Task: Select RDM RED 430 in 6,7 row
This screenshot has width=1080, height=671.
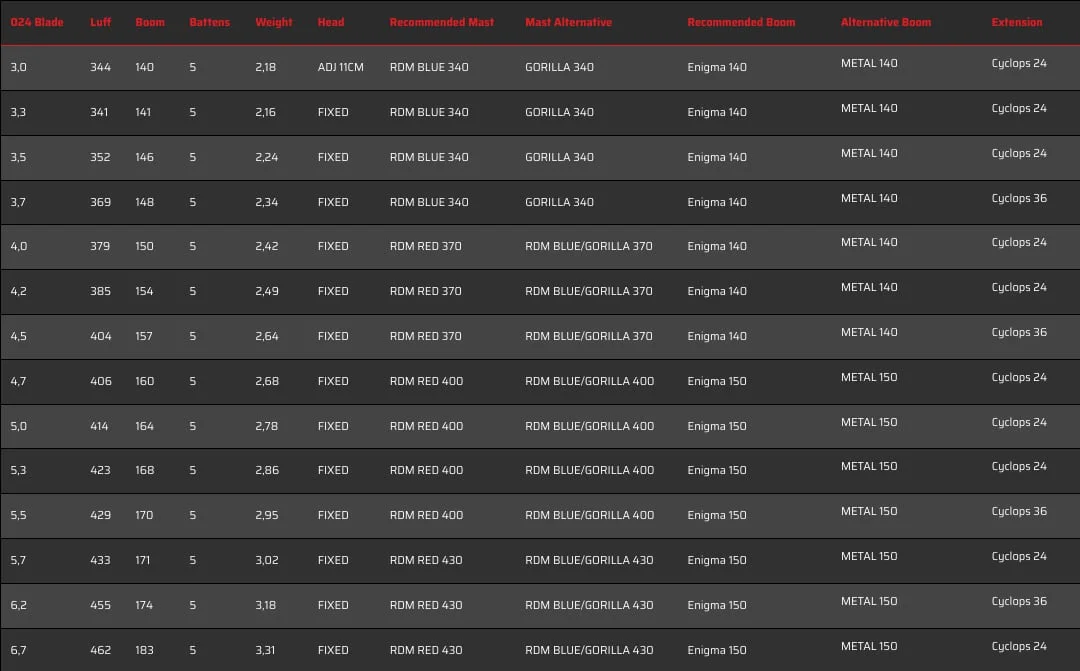Action: [x=426, y=650]
